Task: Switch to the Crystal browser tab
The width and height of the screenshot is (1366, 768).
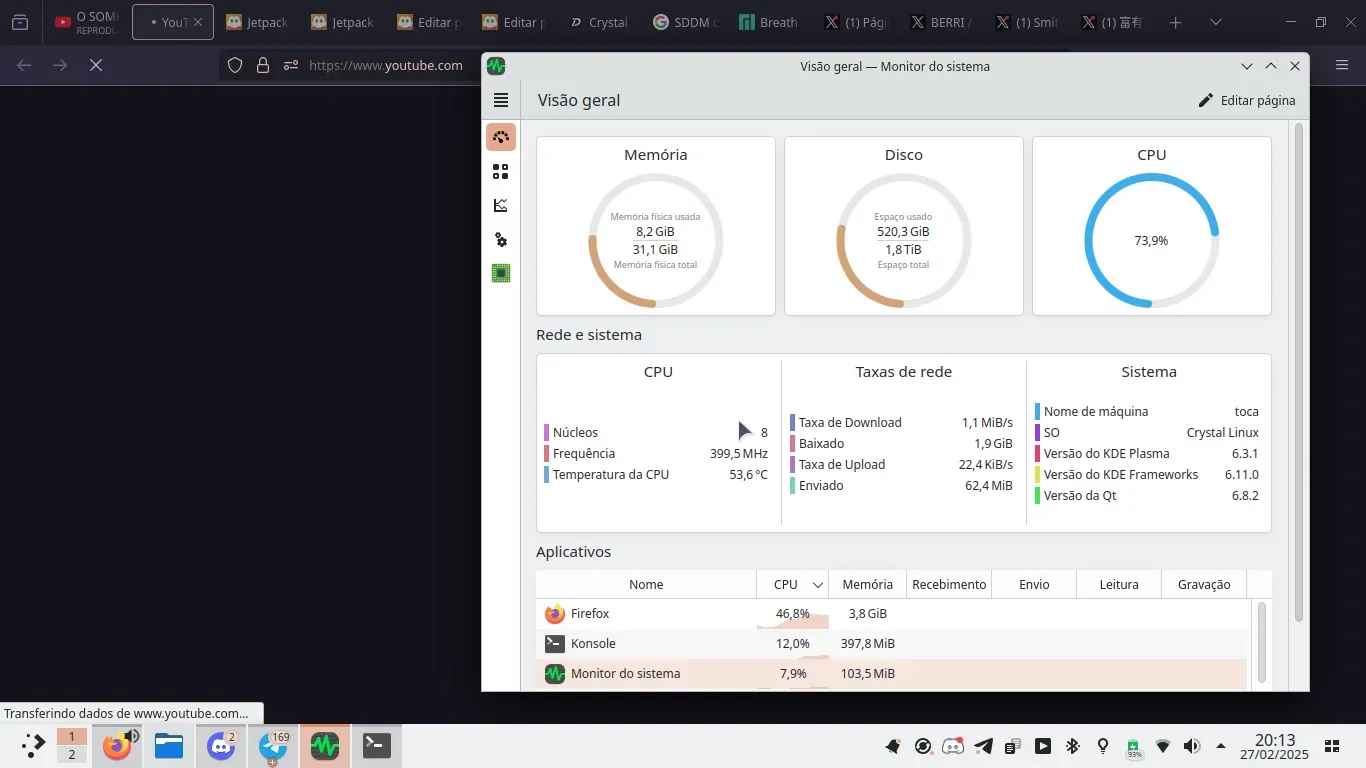Action: [x=598, y=22]
